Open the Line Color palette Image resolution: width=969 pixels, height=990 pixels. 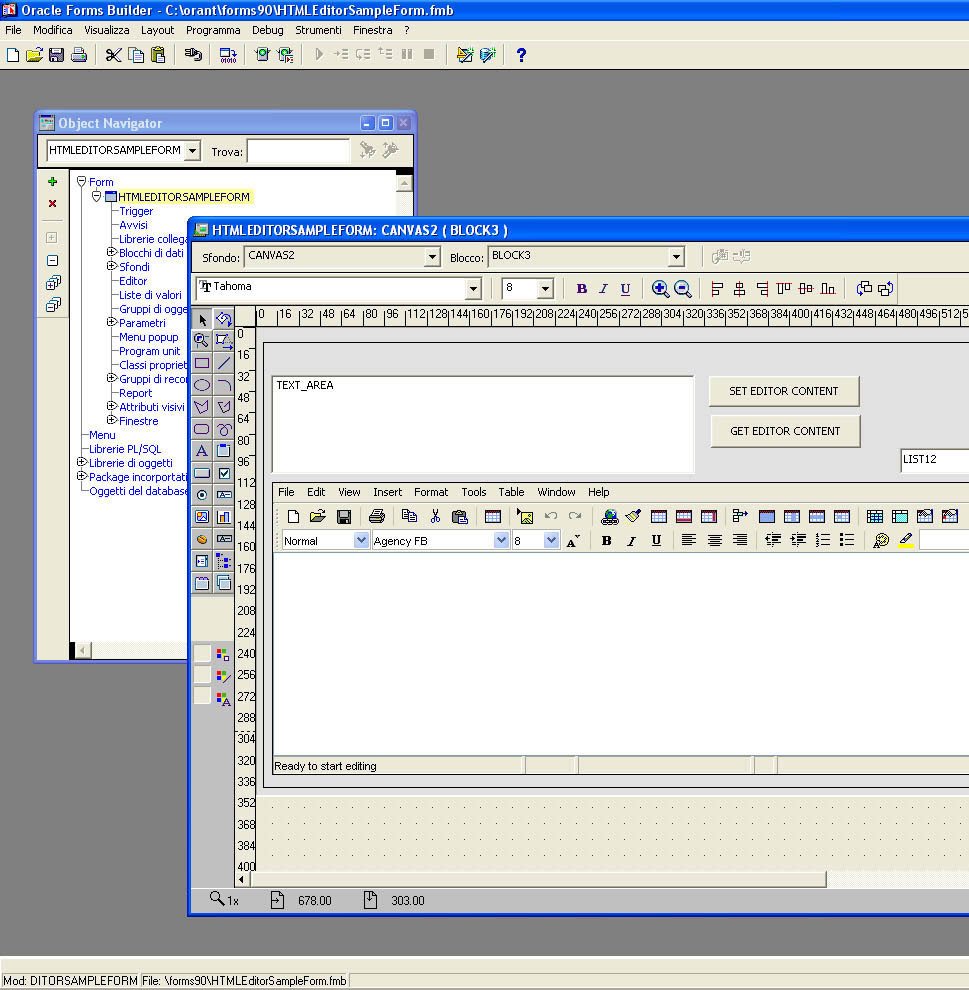point(223,676)
